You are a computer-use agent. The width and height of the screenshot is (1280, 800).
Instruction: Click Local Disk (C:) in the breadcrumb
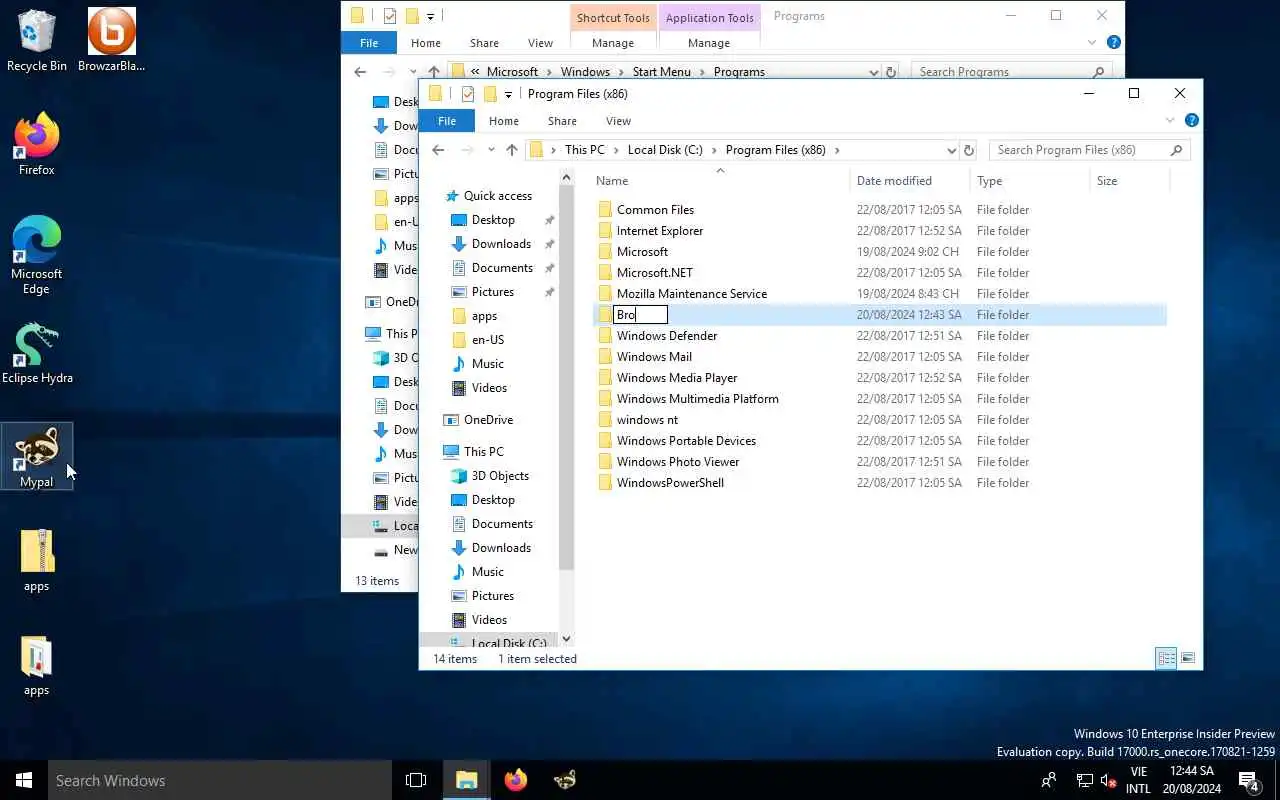pos(665,150)
